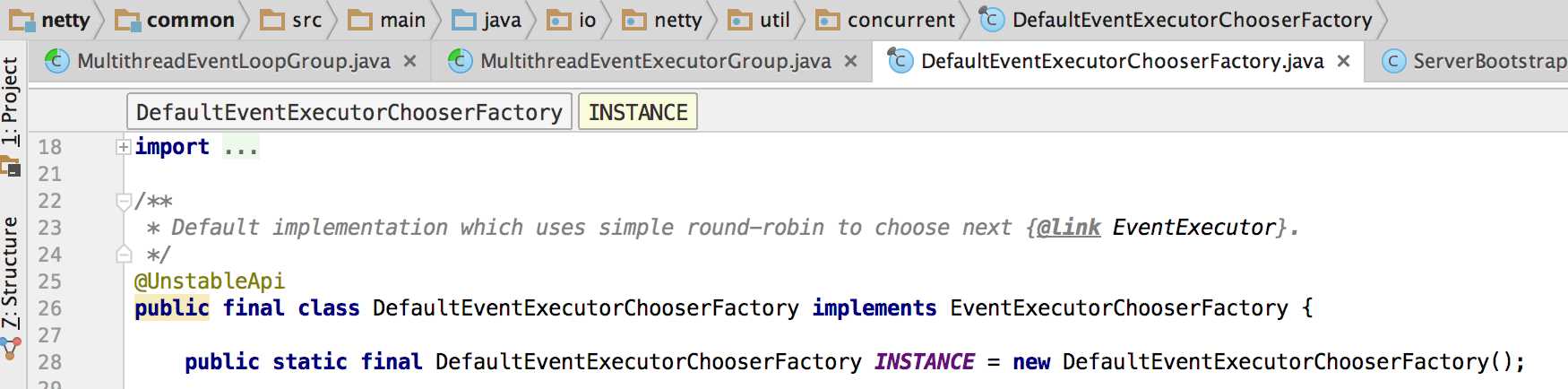Click DefaultEventExecutorChooserFactory editor breadcrumb button
1568x389 pixels.
point(349,112)
